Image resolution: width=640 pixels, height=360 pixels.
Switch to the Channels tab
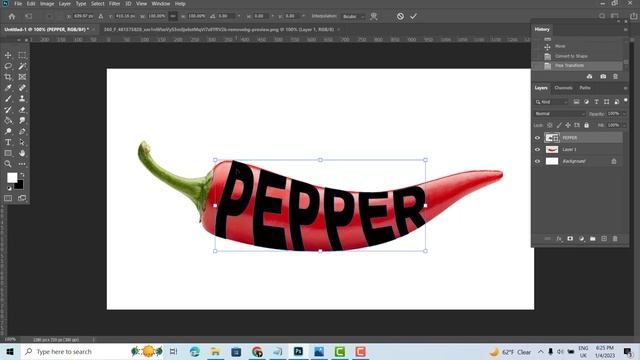(x=563, y=88)
